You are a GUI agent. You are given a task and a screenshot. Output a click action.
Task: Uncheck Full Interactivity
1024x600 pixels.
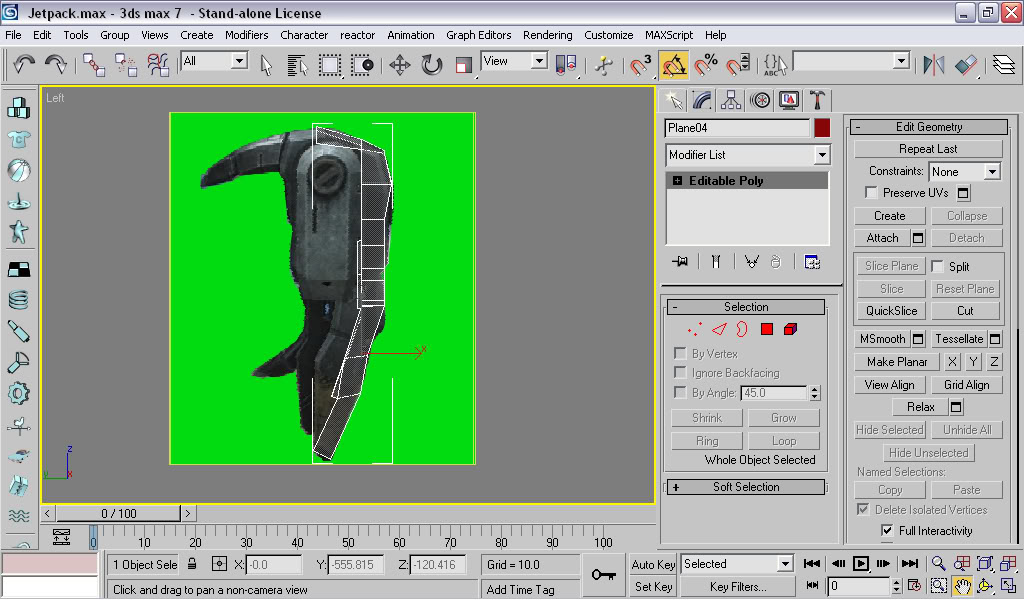pyautogui.click(x=887, y=531)
